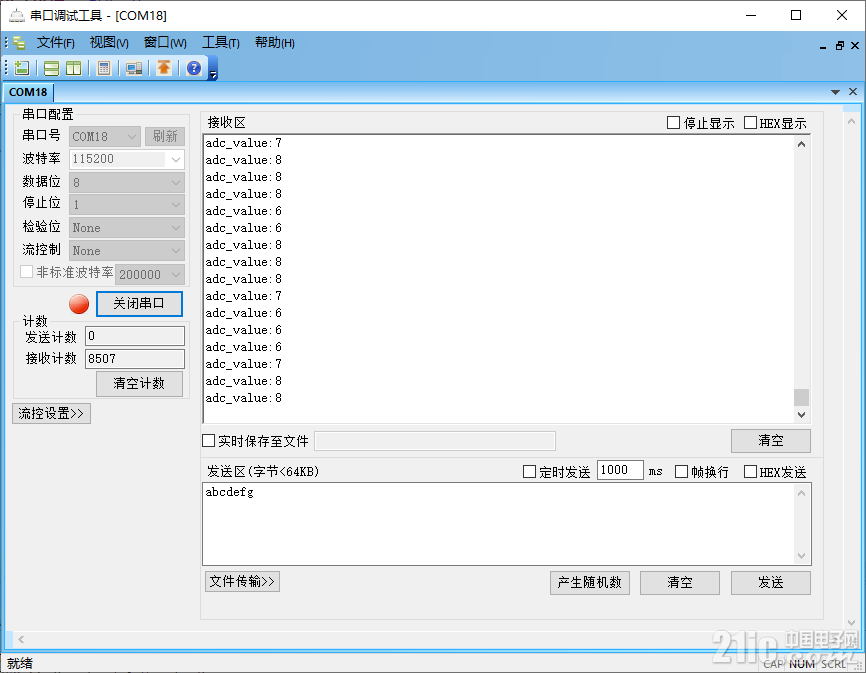Click the 1000 ms interval field
The height and width of the screenshot is (673, 866).
coord(620,470)
